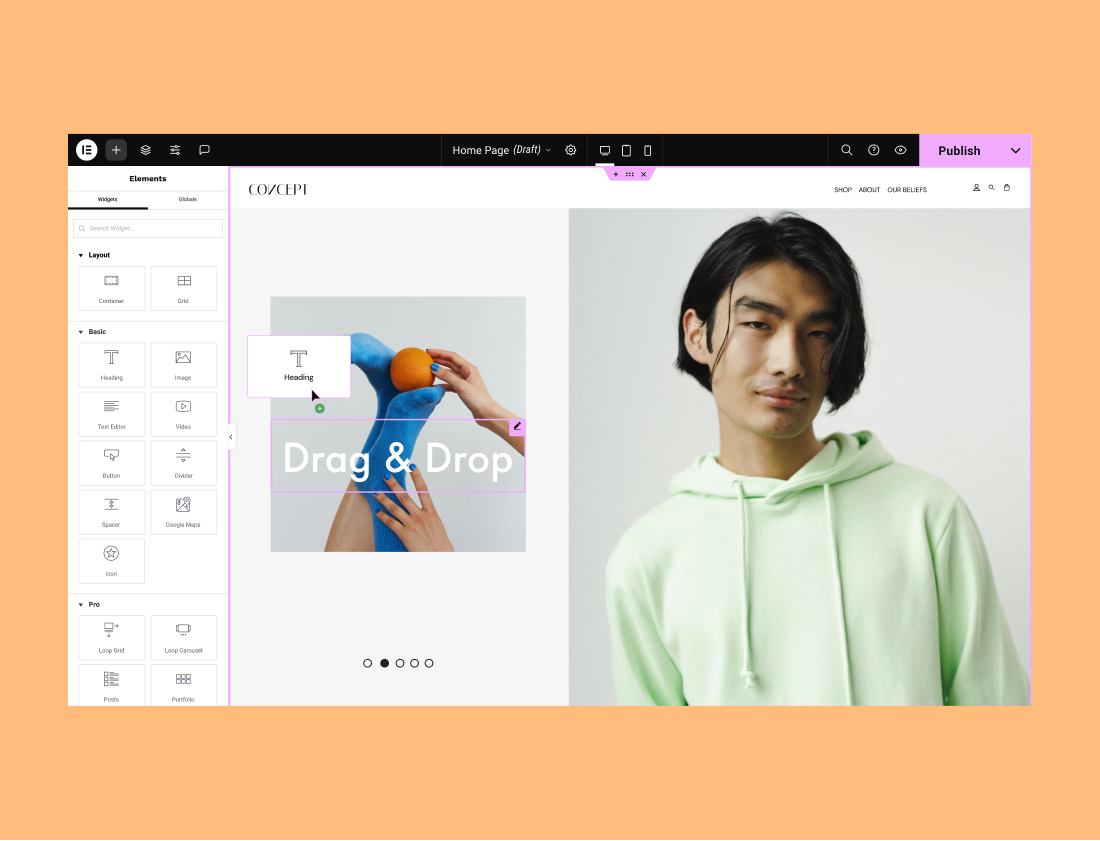Click the Elementor logo icon
The width and height of the screenshot is (1100, 841).
click(x=87, y=150)
